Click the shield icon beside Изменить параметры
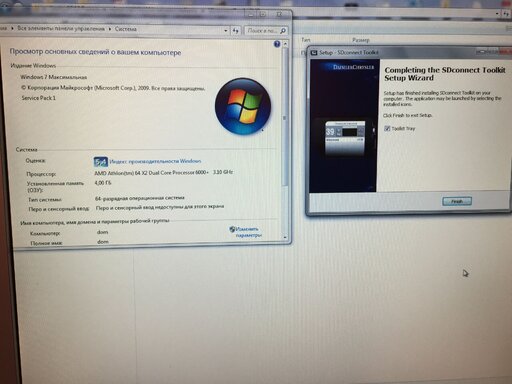 point(232,229)
